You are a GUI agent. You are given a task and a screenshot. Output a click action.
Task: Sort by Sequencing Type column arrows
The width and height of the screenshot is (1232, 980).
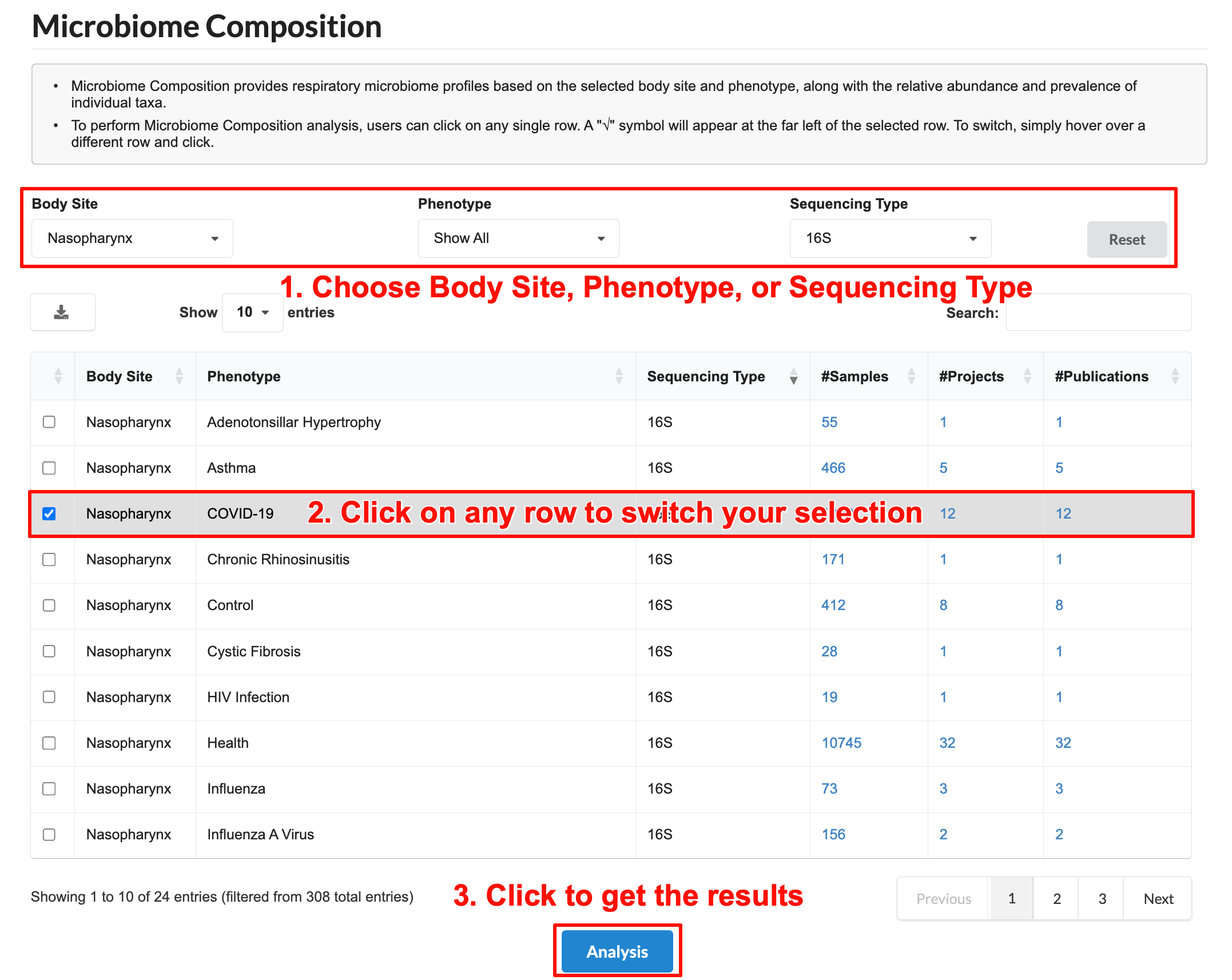click(x=793, y=376)
